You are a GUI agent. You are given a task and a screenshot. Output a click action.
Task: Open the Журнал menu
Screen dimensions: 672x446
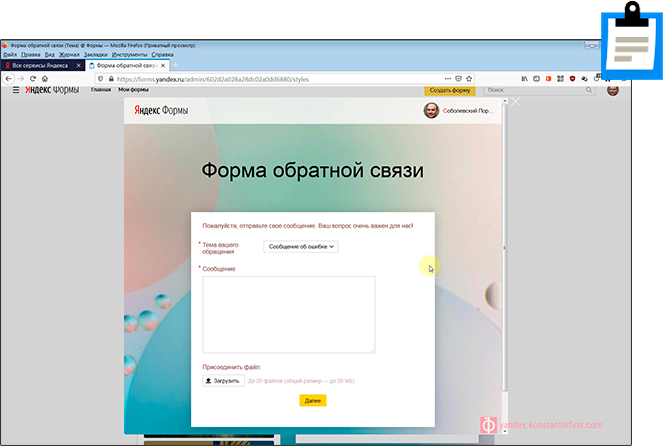69,55
